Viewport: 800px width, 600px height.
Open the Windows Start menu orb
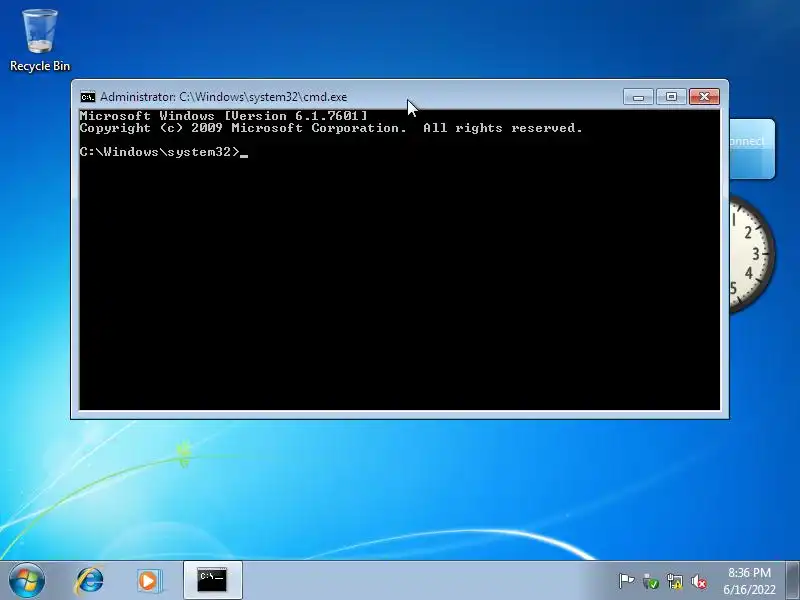[27, 580]
